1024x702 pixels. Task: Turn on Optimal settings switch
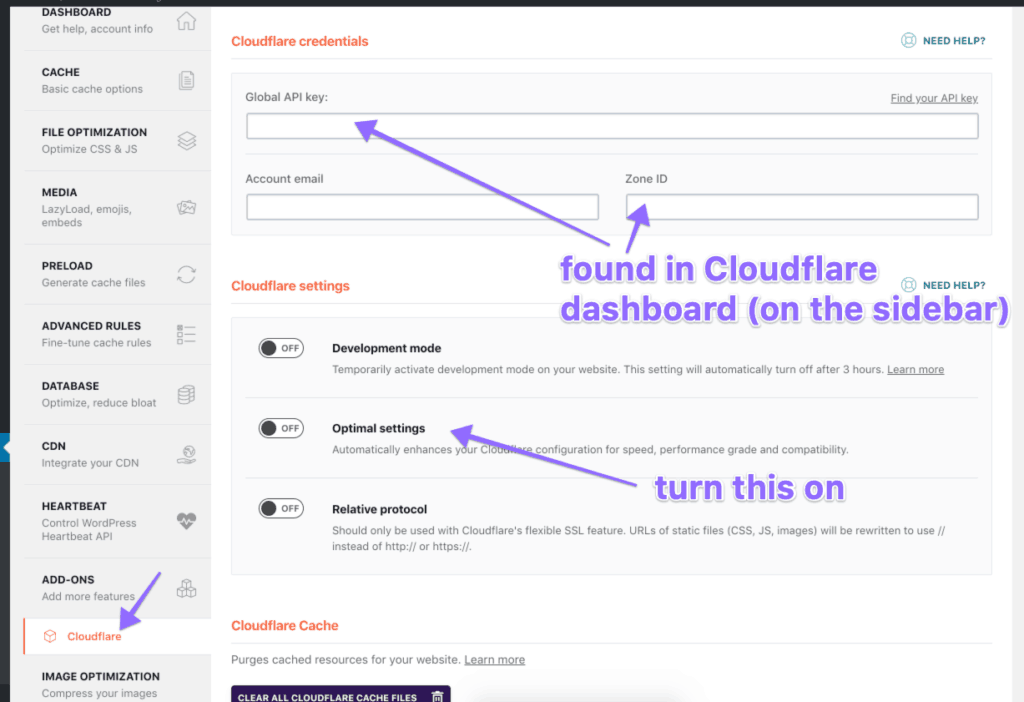click(281, 428)
